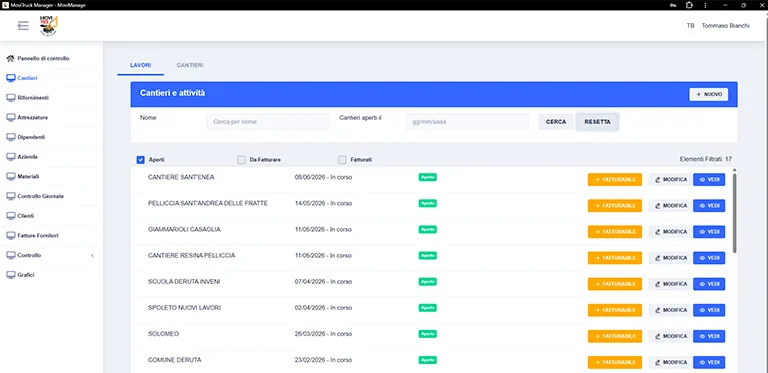Click Vedi for SOLOMEO
Image resolution: width=768 pixels, height=373 pixels.
pos(709,336)
